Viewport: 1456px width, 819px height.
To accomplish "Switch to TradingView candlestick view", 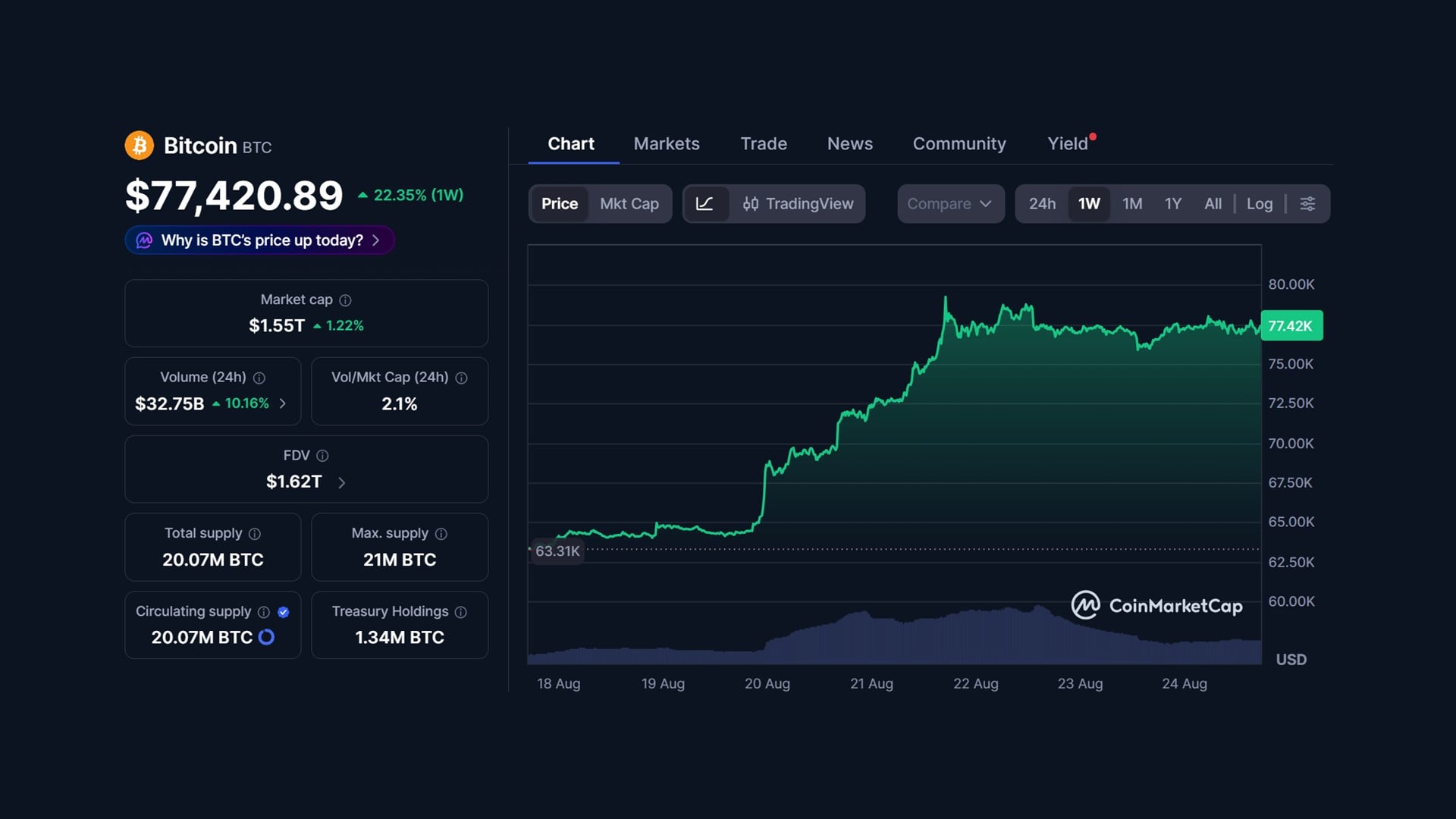I will click(x=798, y=204).
